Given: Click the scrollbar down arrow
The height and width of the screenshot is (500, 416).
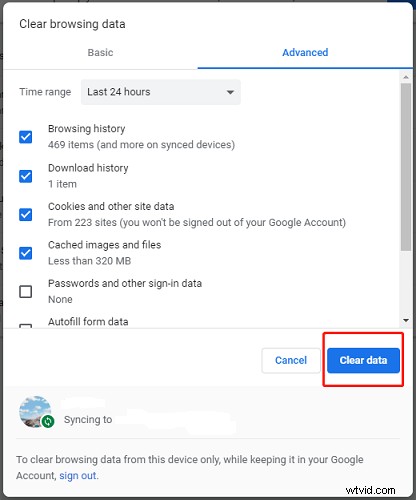Looking at the screenshot, I should [406, 320].
